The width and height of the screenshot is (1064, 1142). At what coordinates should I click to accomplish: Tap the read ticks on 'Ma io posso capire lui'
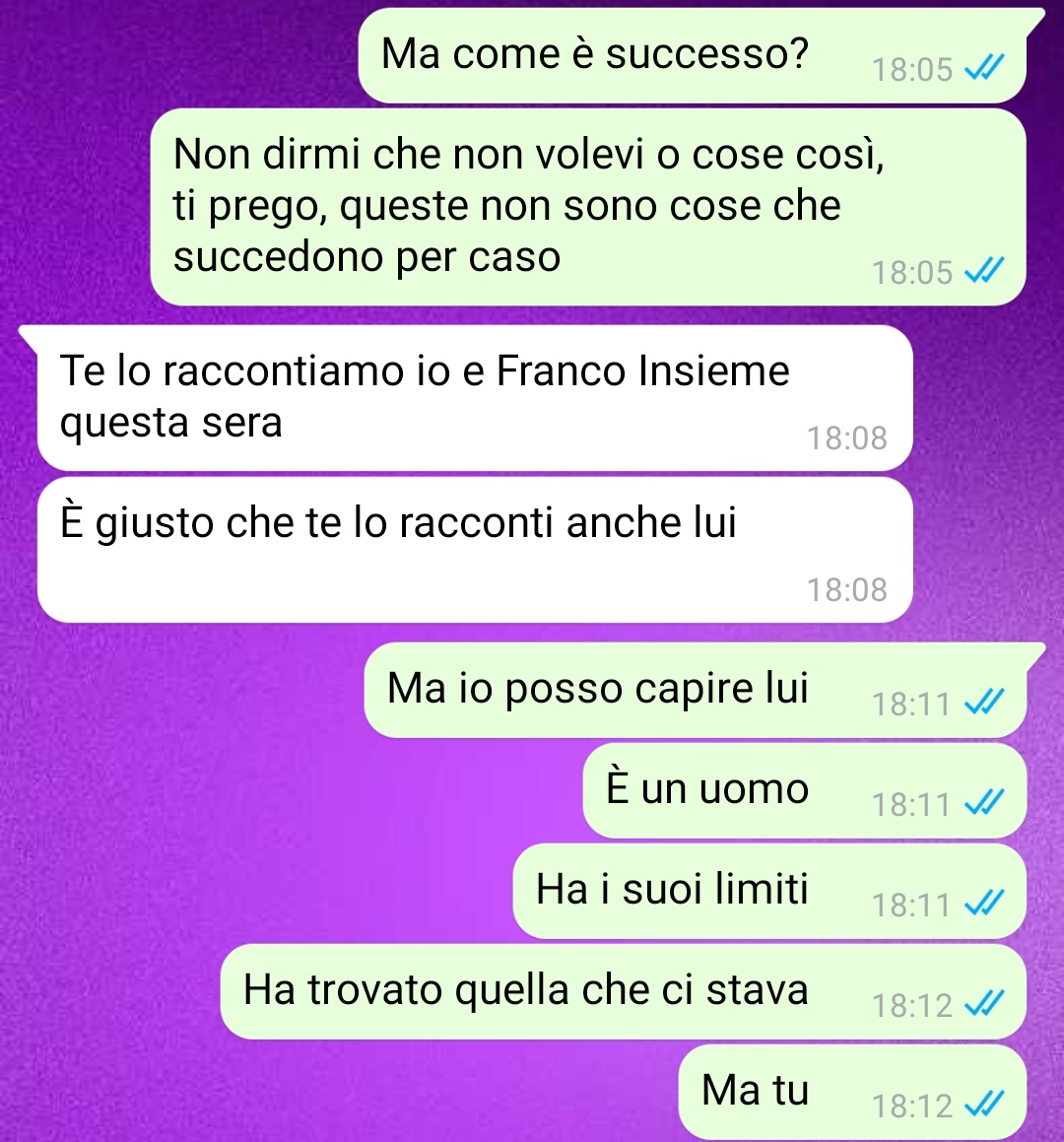pyautogui.click(x=984, y=703)
